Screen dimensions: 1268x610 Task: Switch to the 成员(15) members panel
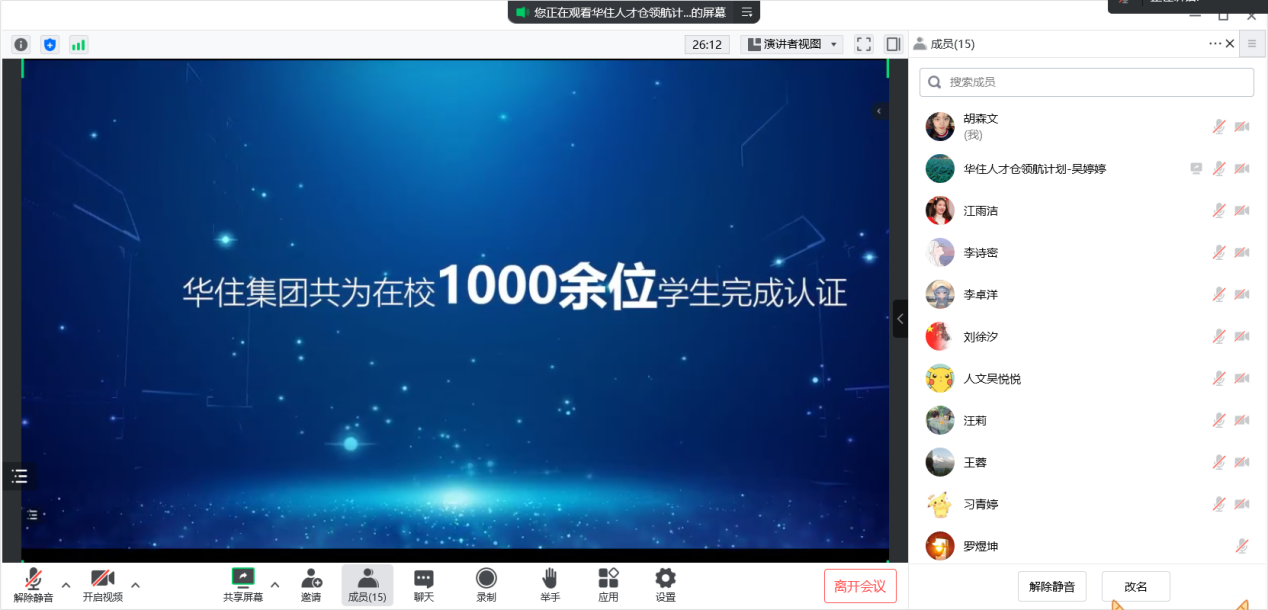pos(367,585)
